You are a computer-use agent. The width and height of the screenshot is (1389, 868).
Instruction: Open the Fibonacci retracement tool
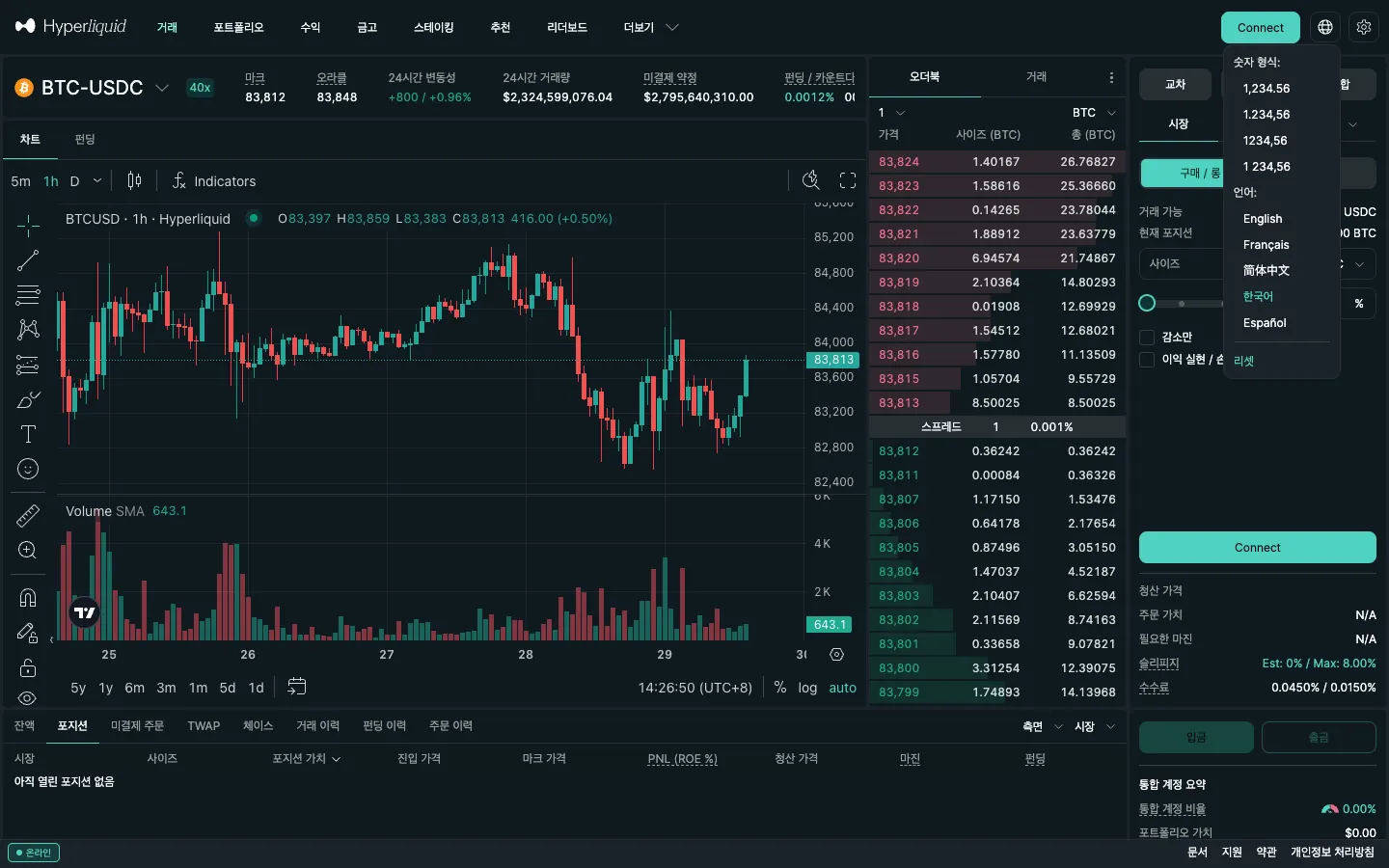28,294
